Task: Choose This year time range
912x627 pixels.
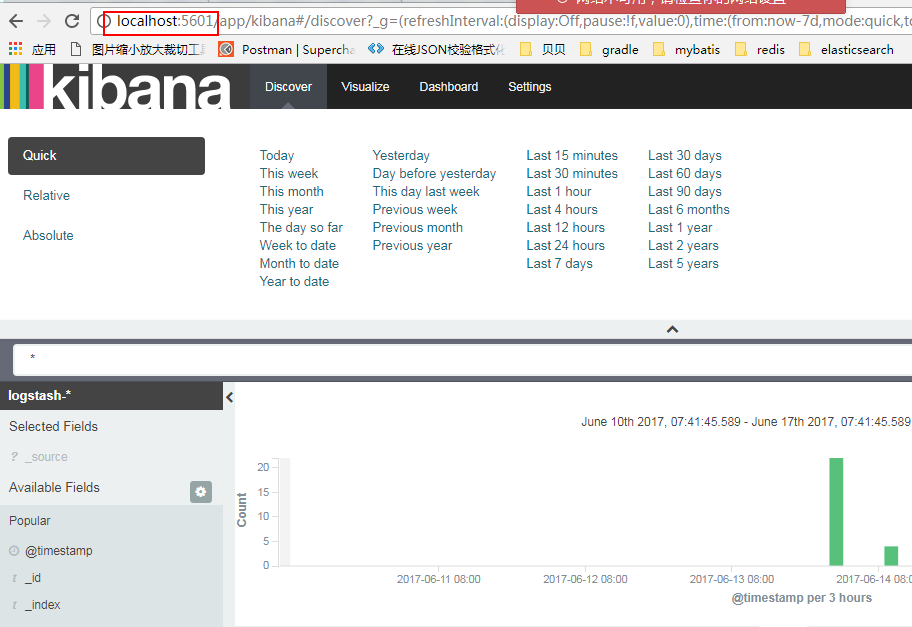Action: pos(286,209)
